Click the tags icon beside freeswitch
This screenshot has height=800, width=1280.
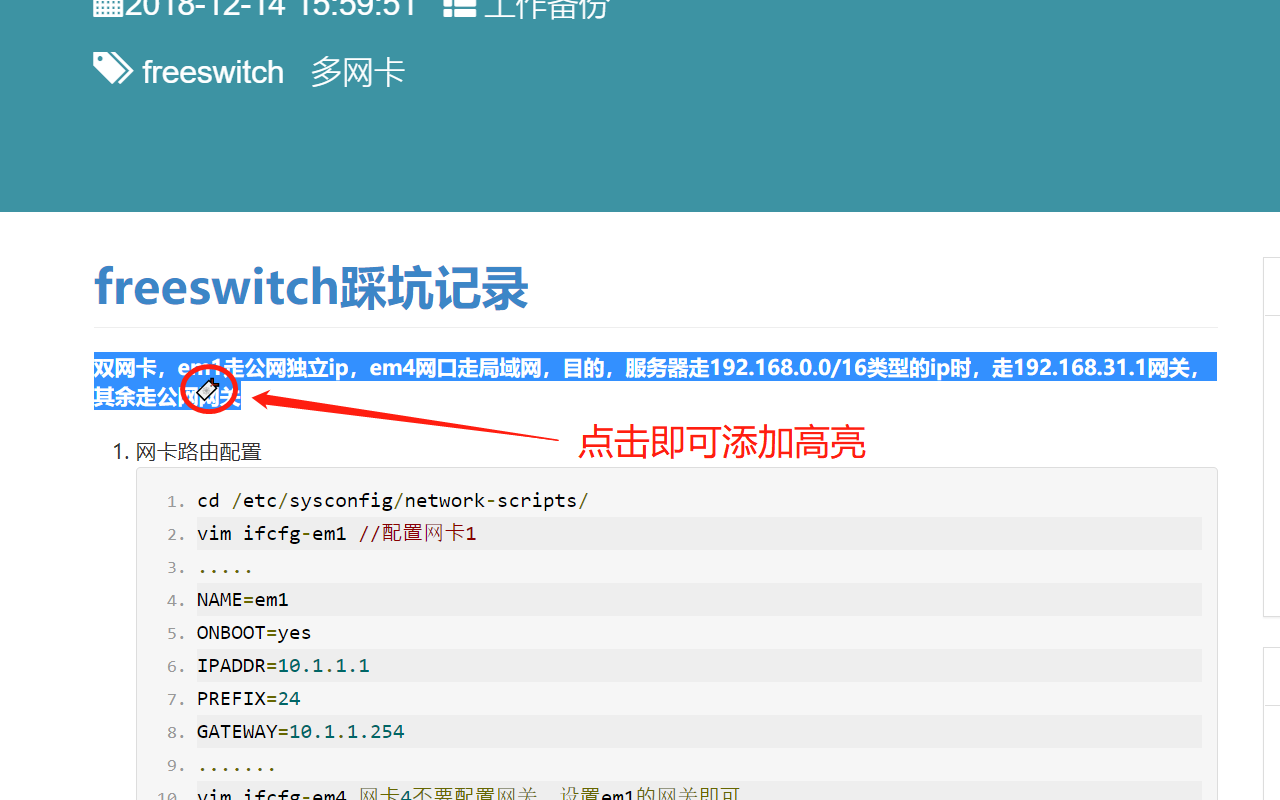pos(112,69)
